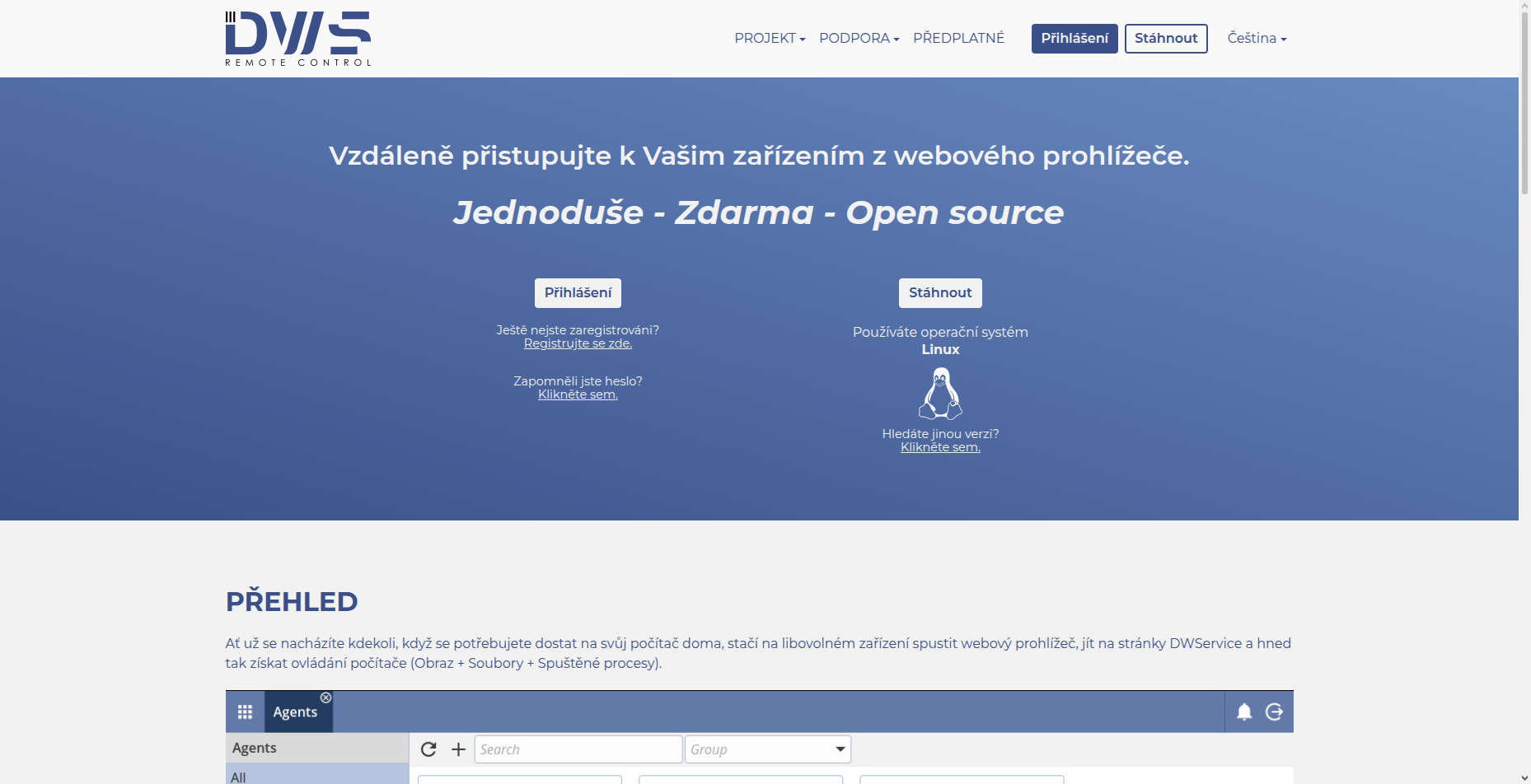Viewport: 1531px width, 784px height.
Task: Open the PROJEKT dropdown menu
Action: coord(770,38)
